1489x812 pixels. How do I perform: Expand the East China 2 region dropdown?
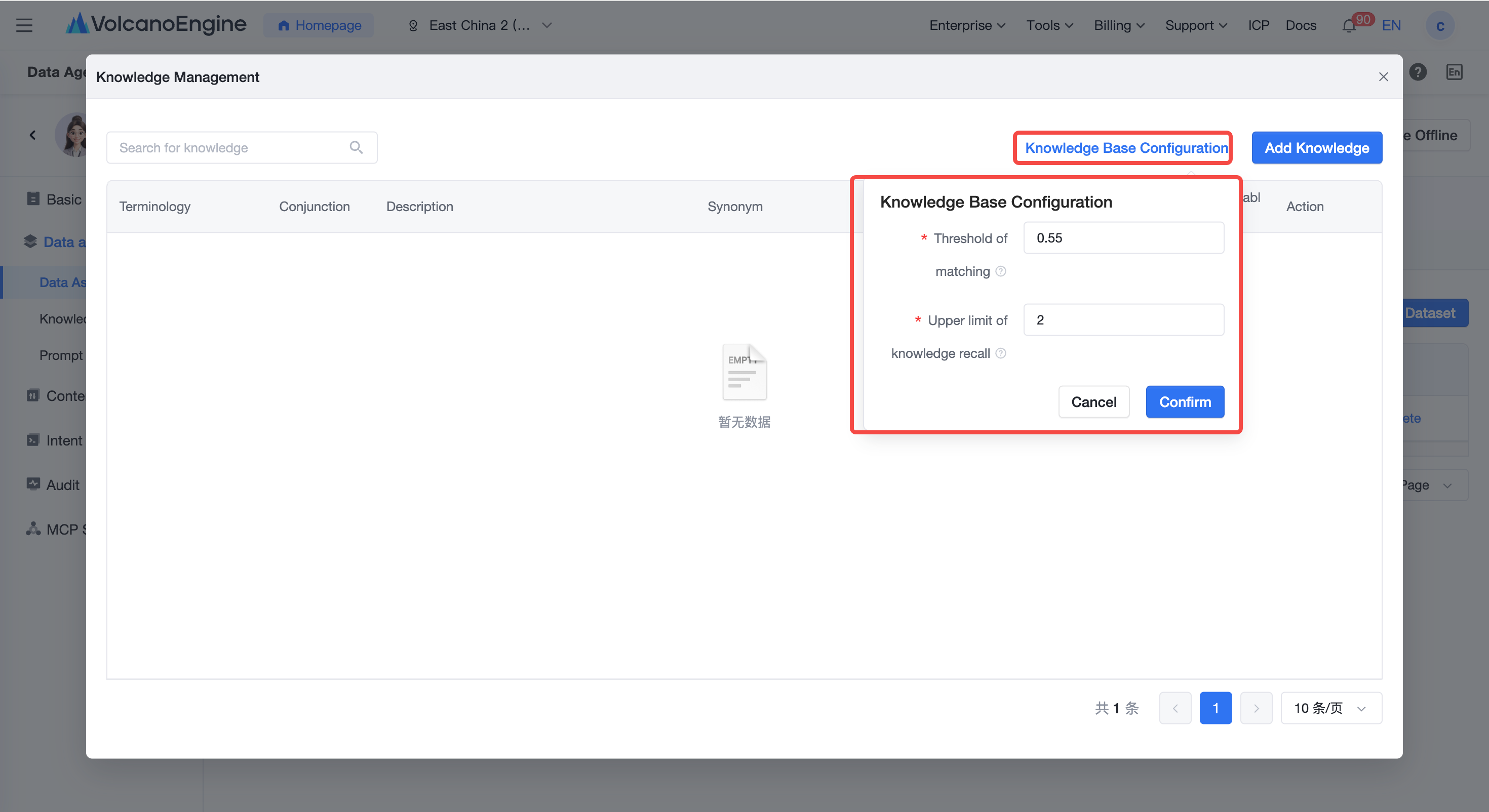click(x=480, y=25)
